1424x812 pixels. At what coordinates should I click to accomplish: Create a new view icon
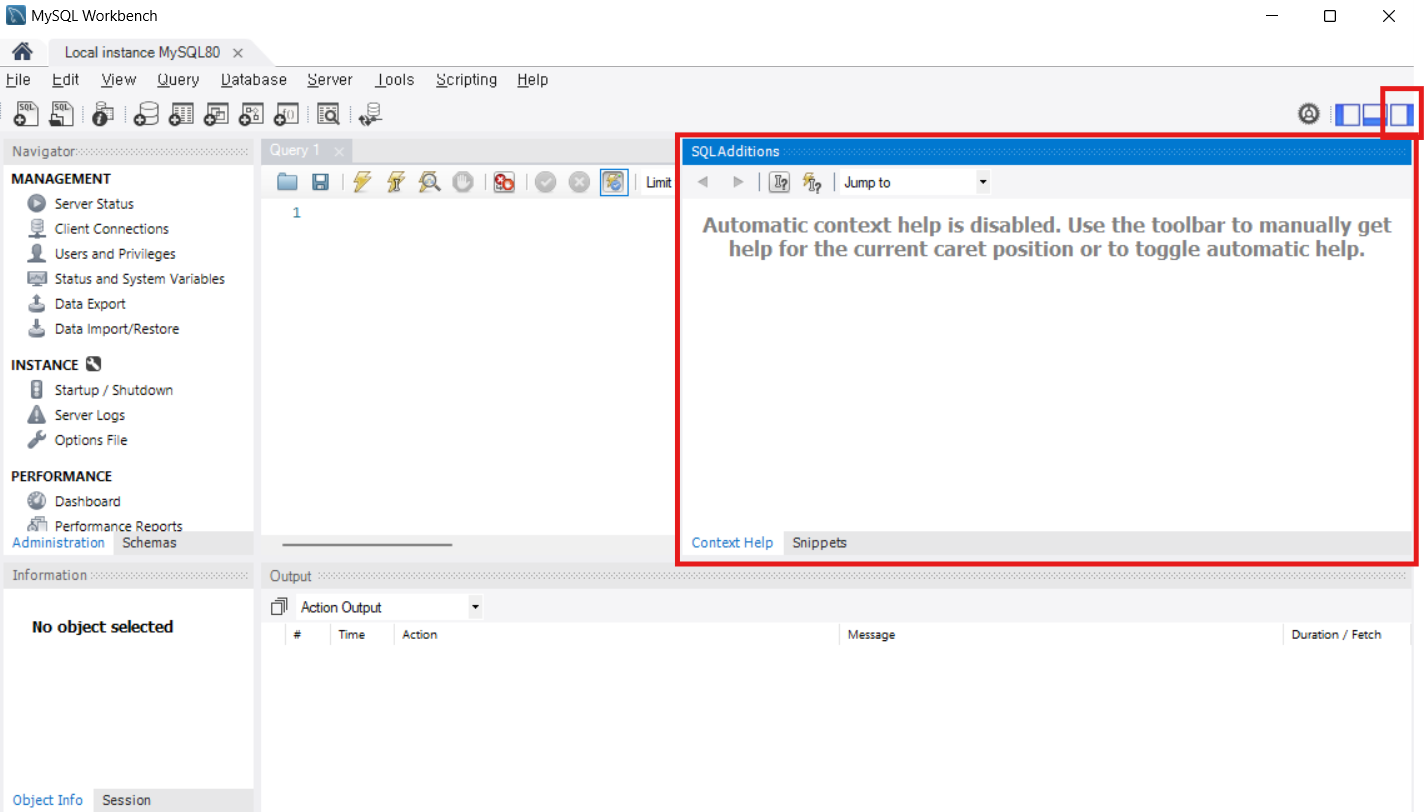click(216, 114)
